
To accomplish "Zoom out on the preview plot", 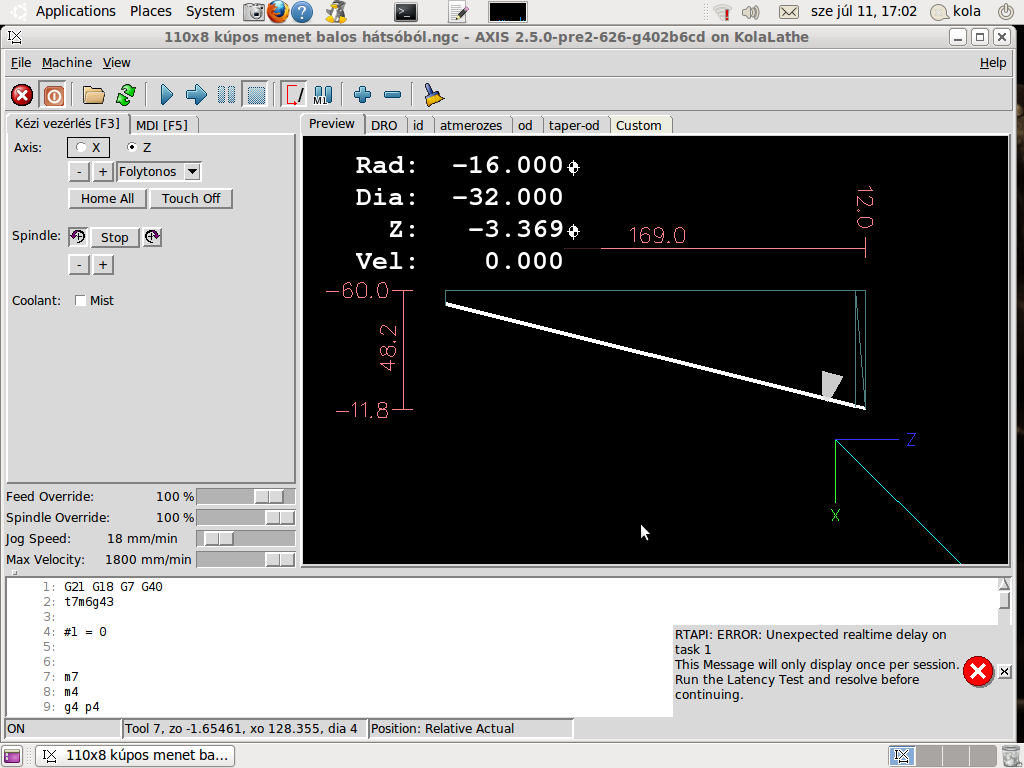I will [x=392, y=95].
